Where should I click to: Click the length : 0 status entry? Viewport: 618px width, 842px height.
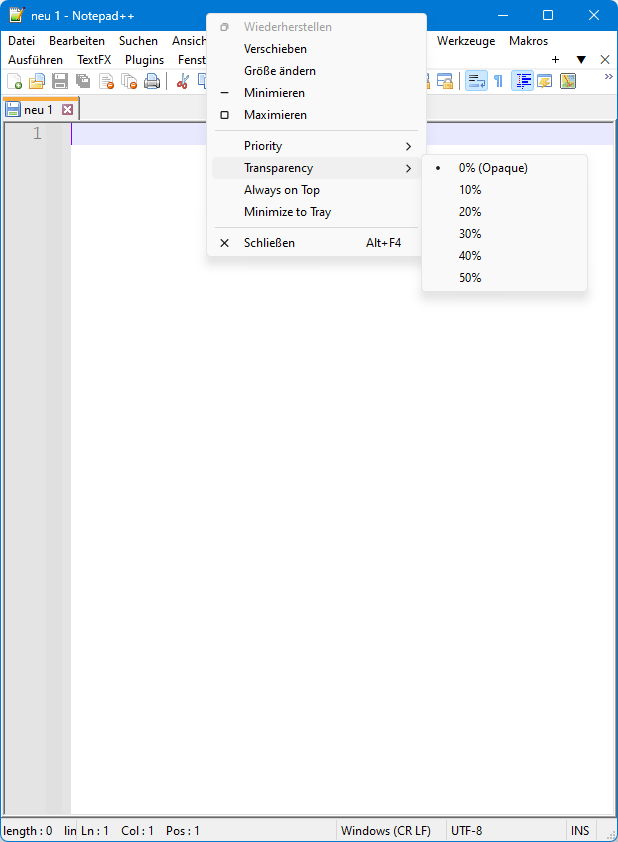(x=28, y=831)
